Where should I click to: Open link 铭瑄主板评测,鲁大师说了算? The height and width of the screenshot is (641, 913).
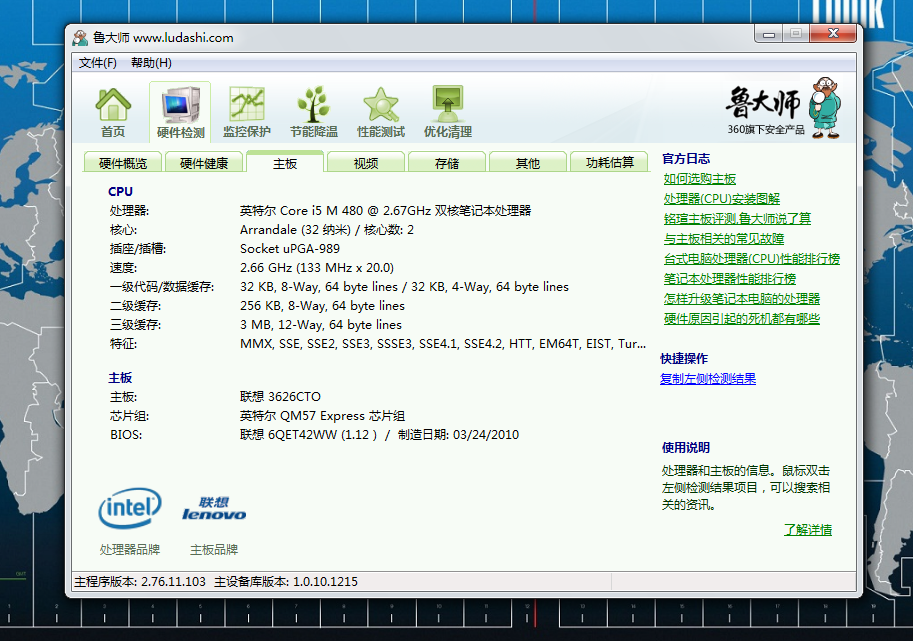click(737, 218)
